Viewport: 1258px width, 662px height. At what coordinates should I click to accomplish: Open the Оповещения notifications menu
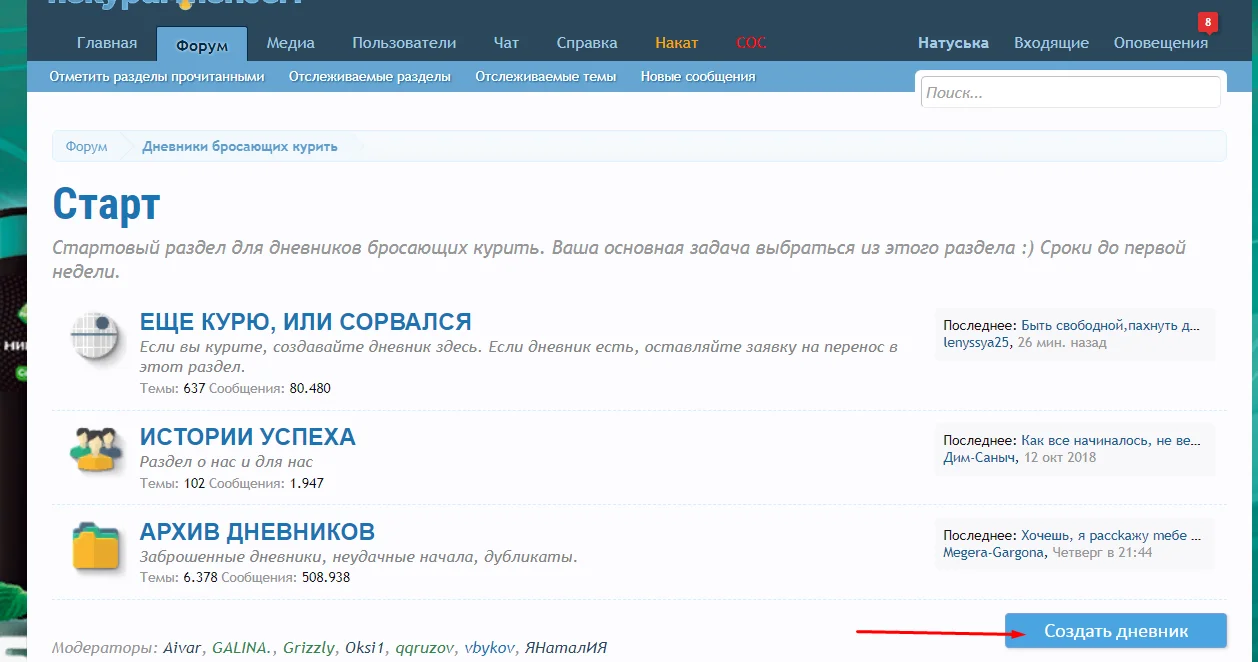[1160, 43]
